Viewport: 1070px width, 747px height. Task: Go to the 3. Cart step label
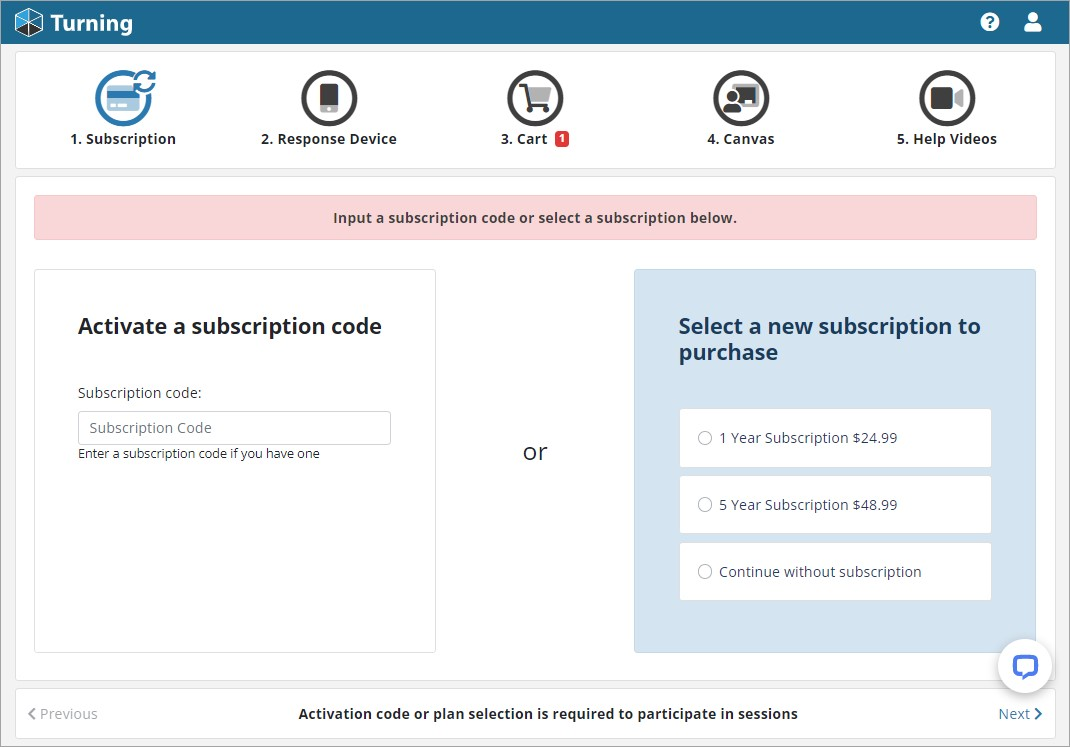coord(524,139)
